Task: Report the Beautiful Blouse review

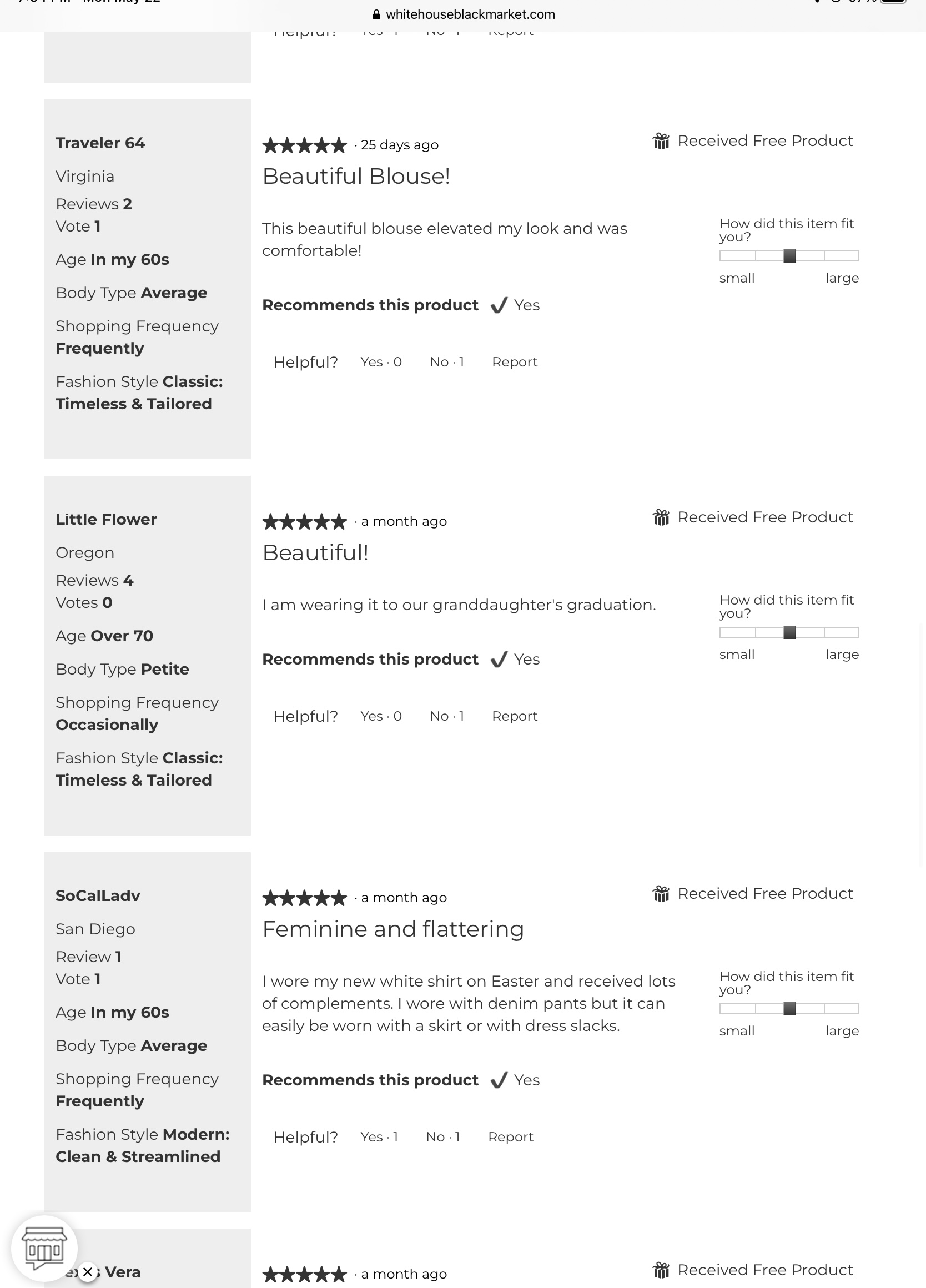Action: pyautogui.click(x=515, y=363)
